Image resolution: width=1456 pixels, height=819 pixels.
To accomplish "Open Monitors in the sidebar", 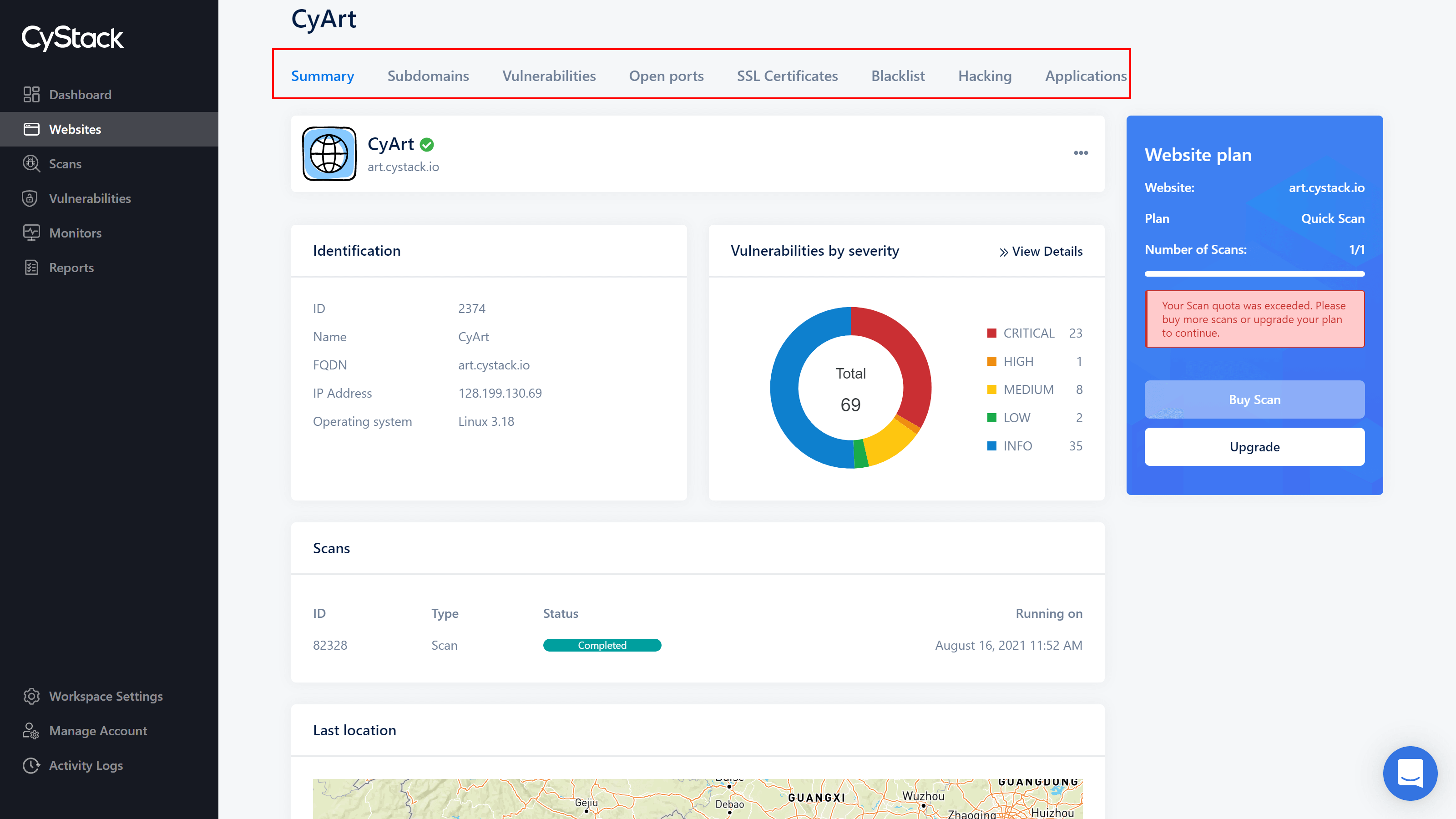I will pyautogui.click(x=109, y=233).
